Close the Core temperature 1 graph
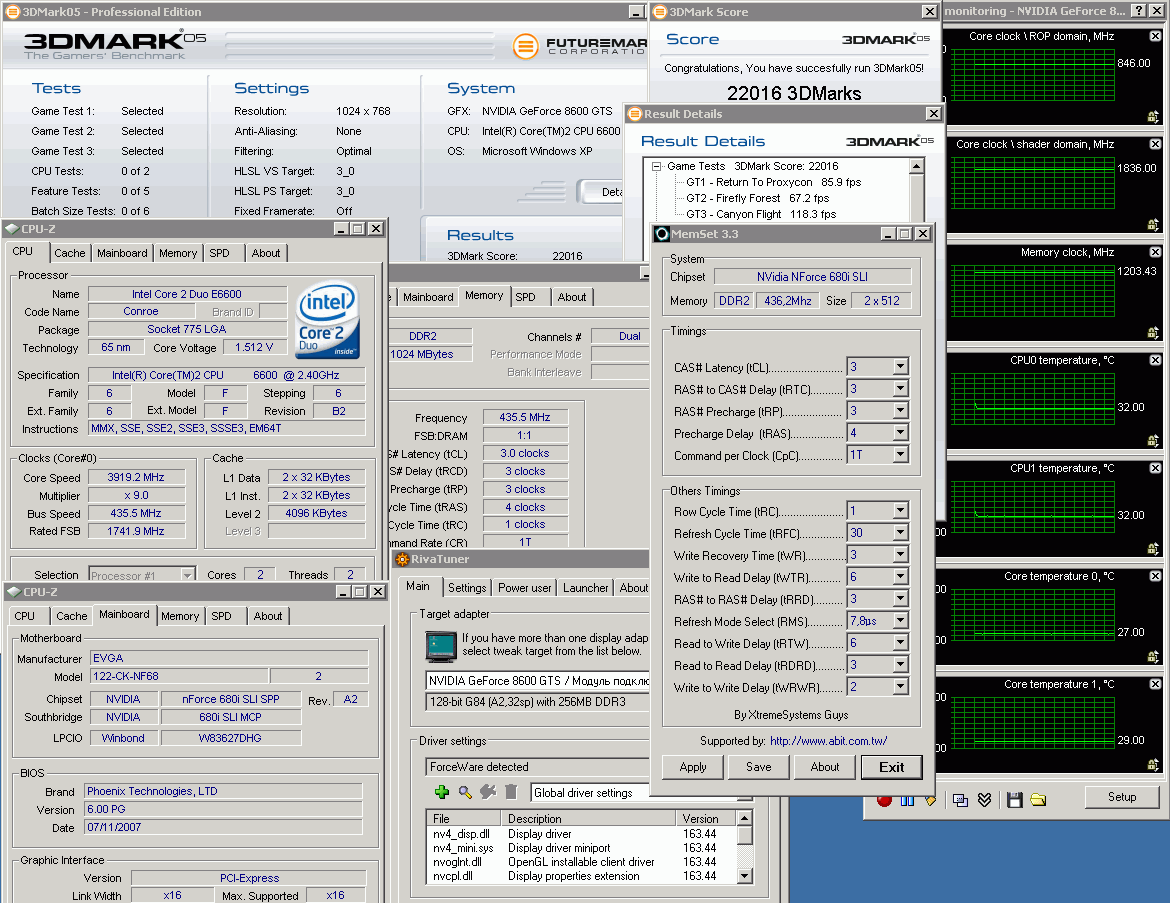1170x903 pixels. tap(1155, 684)
